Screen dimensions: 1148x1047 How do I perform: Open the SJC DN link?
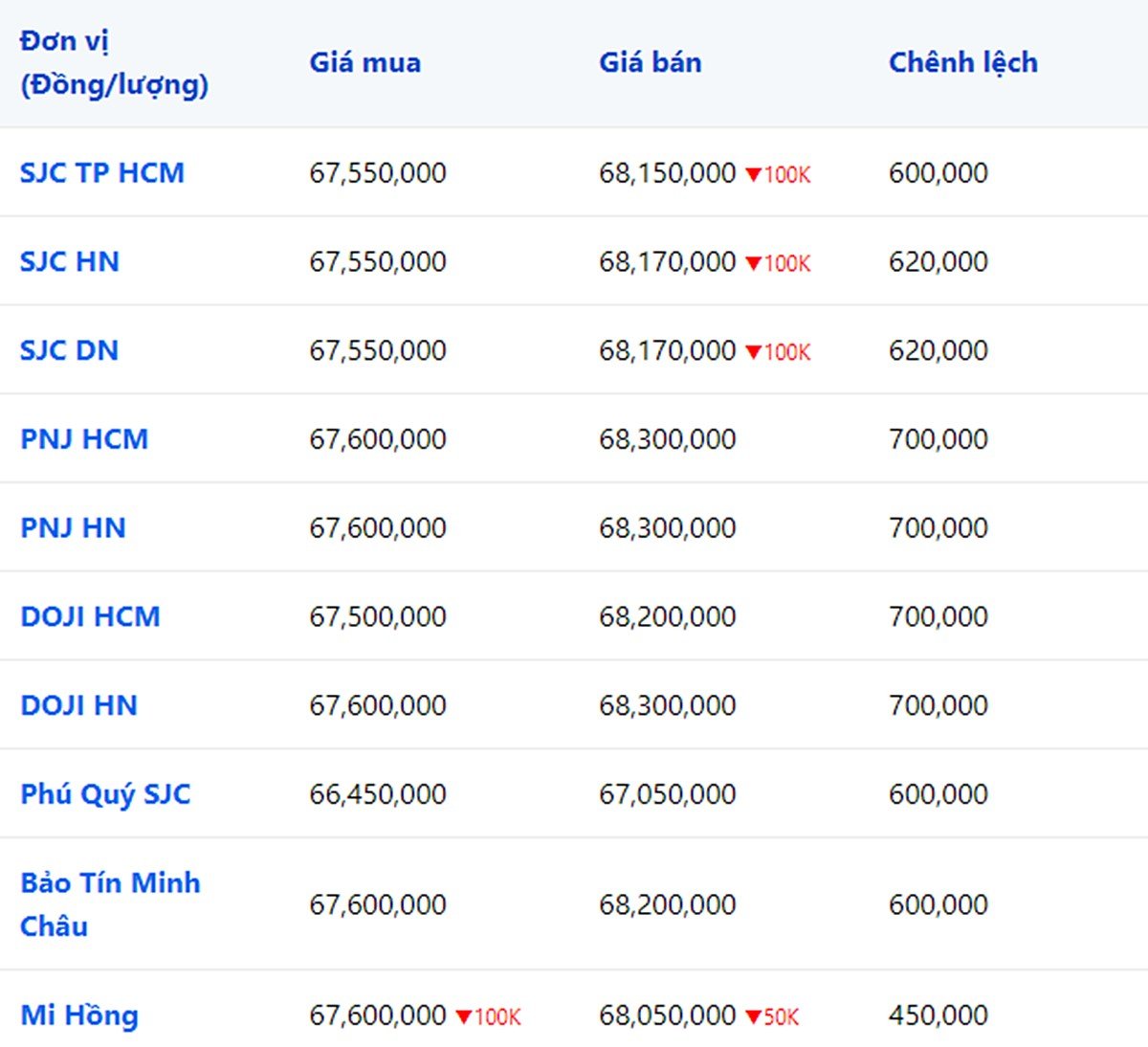tap(69, 350)
